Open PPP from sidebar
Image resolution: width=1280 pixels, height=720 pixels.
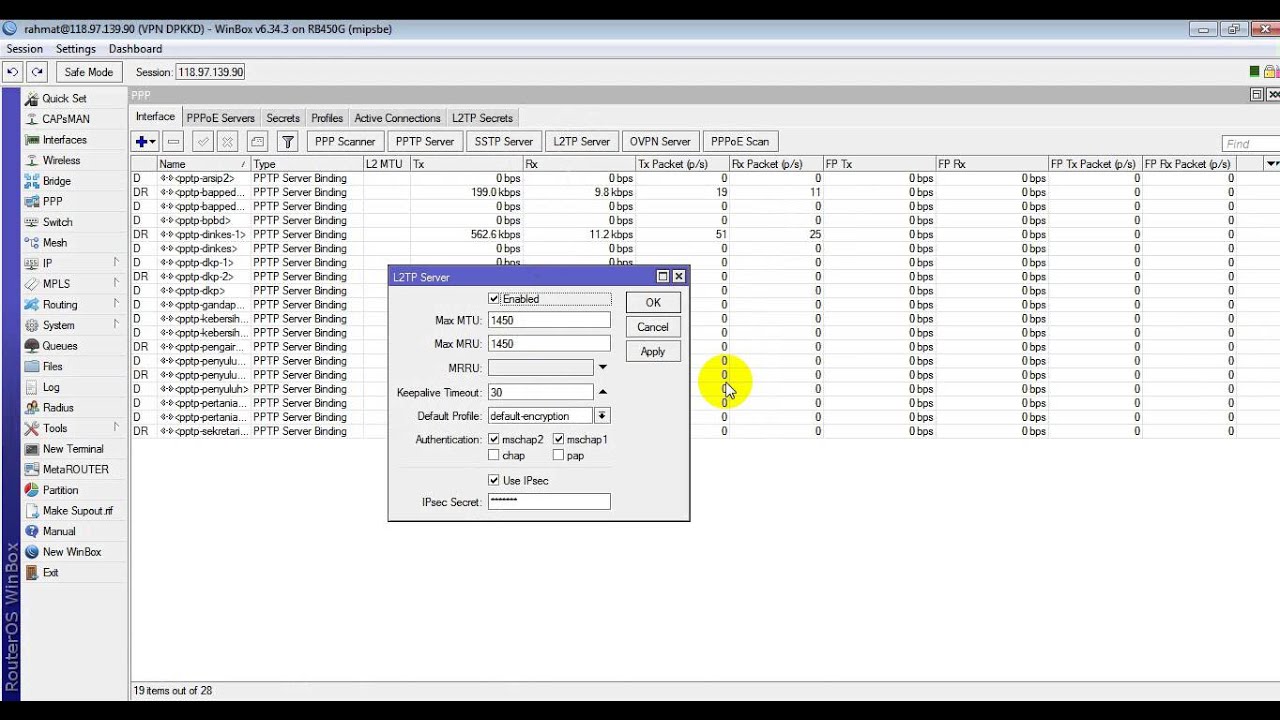[52, 201]
